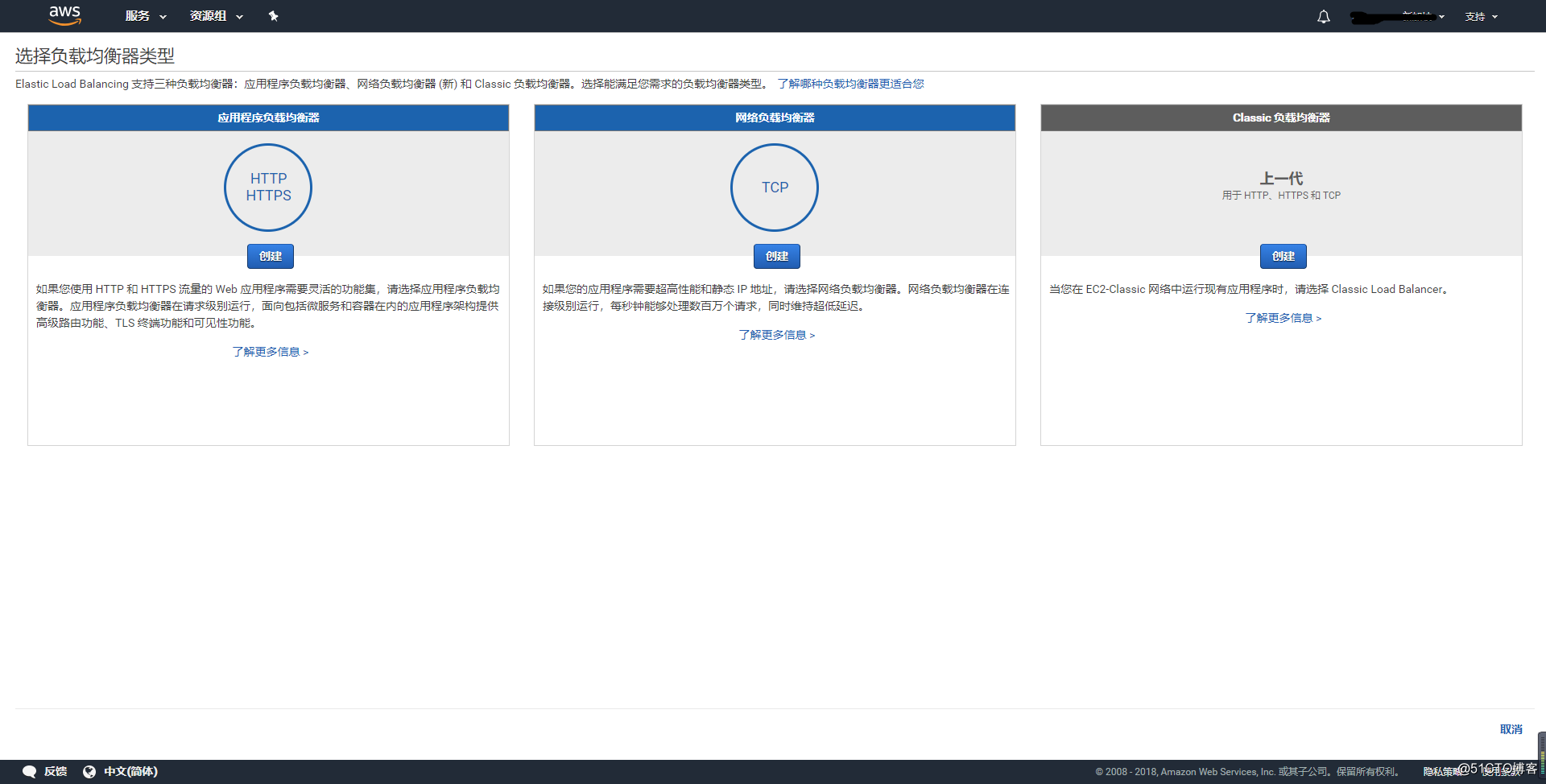Viewport: 1546px width, 784px height.
Task: Click the TCP circle graphic
Action: click(x=775, y=187)
